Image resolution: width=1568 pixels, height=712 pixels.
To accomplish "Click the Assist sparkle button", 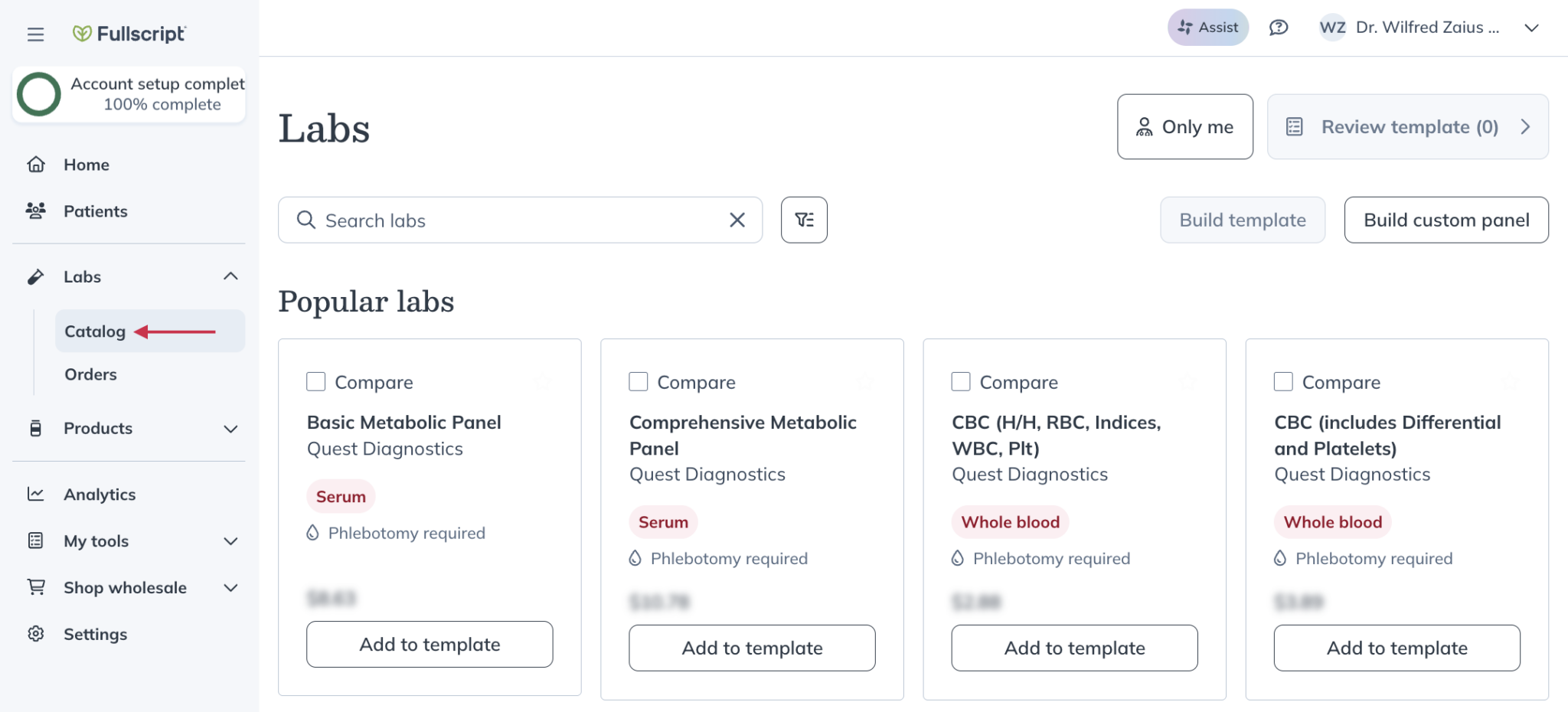I will click(1207, 28).
